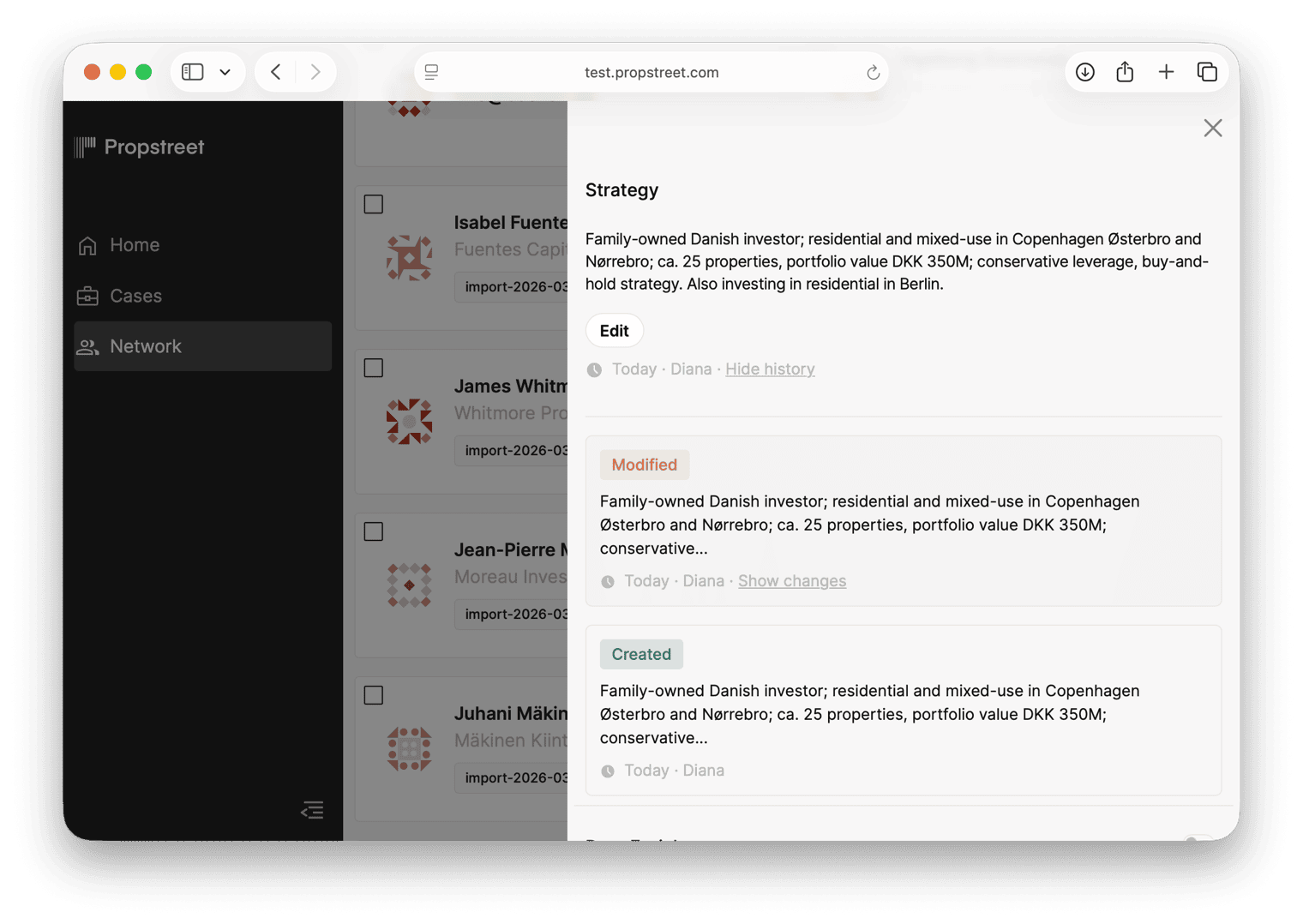Image resolution: width=1303 pixels, height=924 pixels.
Task: Go forward to the next page
Action: coord(315,72)
